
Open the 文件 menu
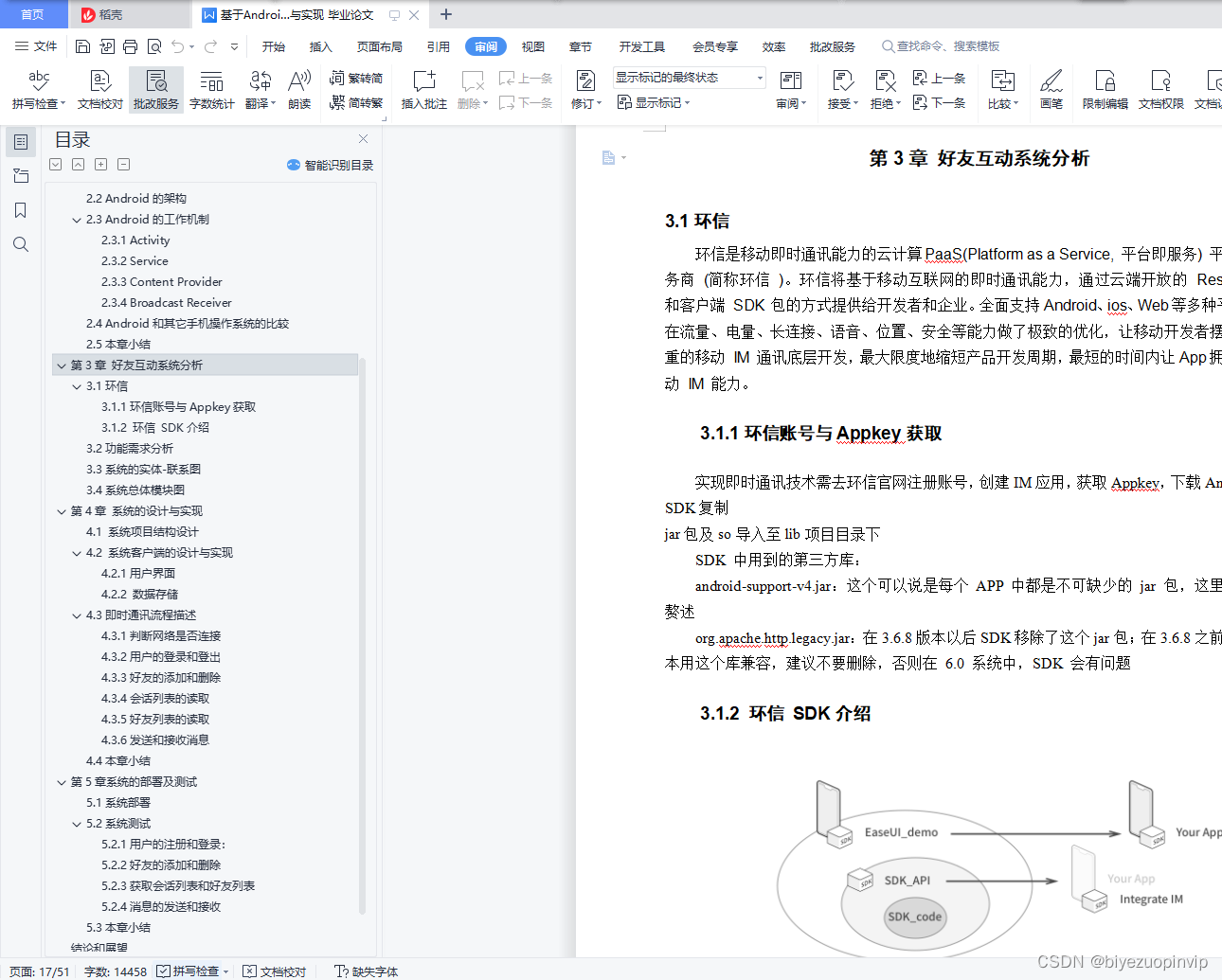point(37,46)
